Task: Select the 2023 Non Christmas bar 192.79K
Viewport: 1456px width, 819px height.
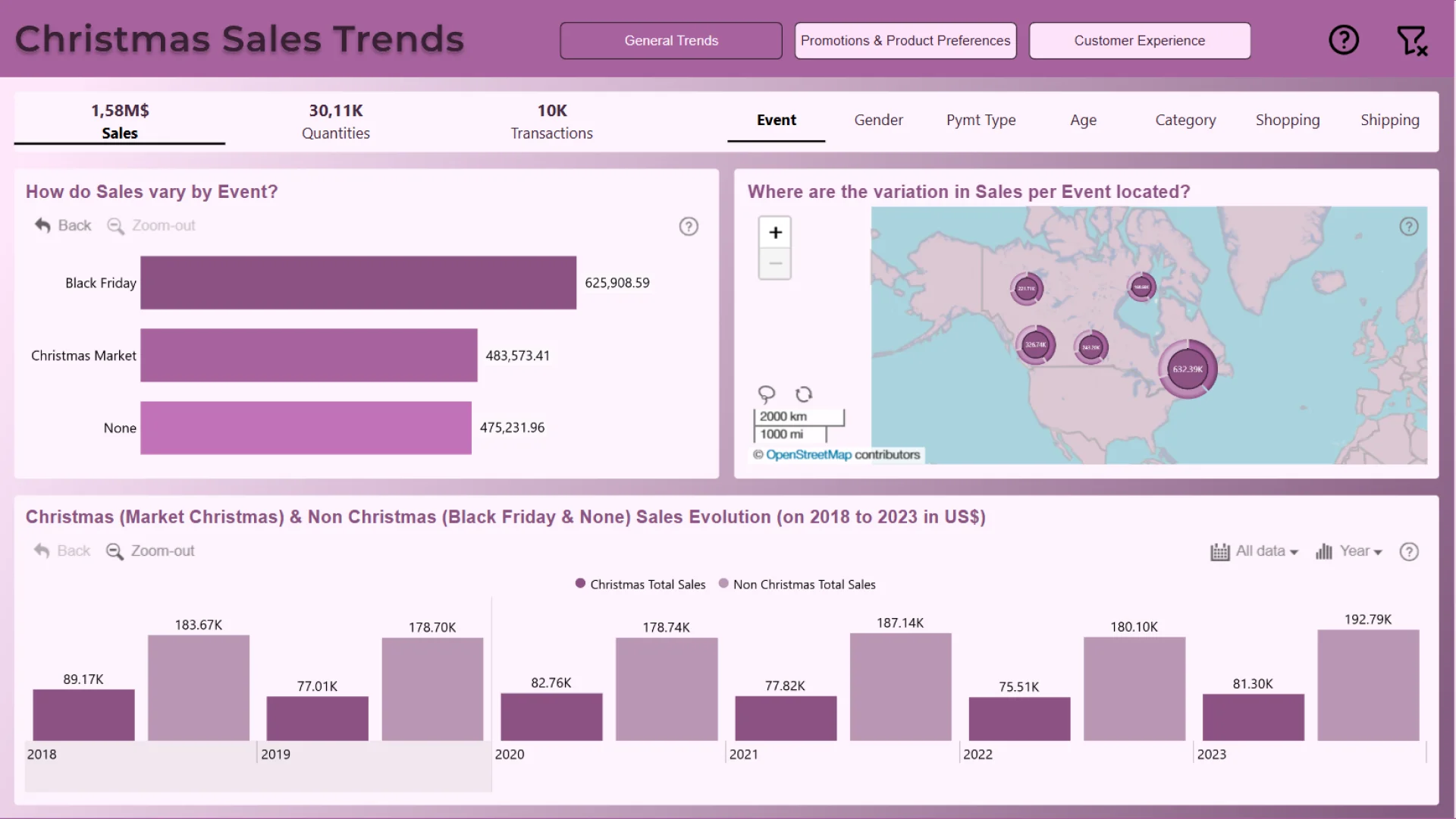Action: click(x=1368, y=686)
